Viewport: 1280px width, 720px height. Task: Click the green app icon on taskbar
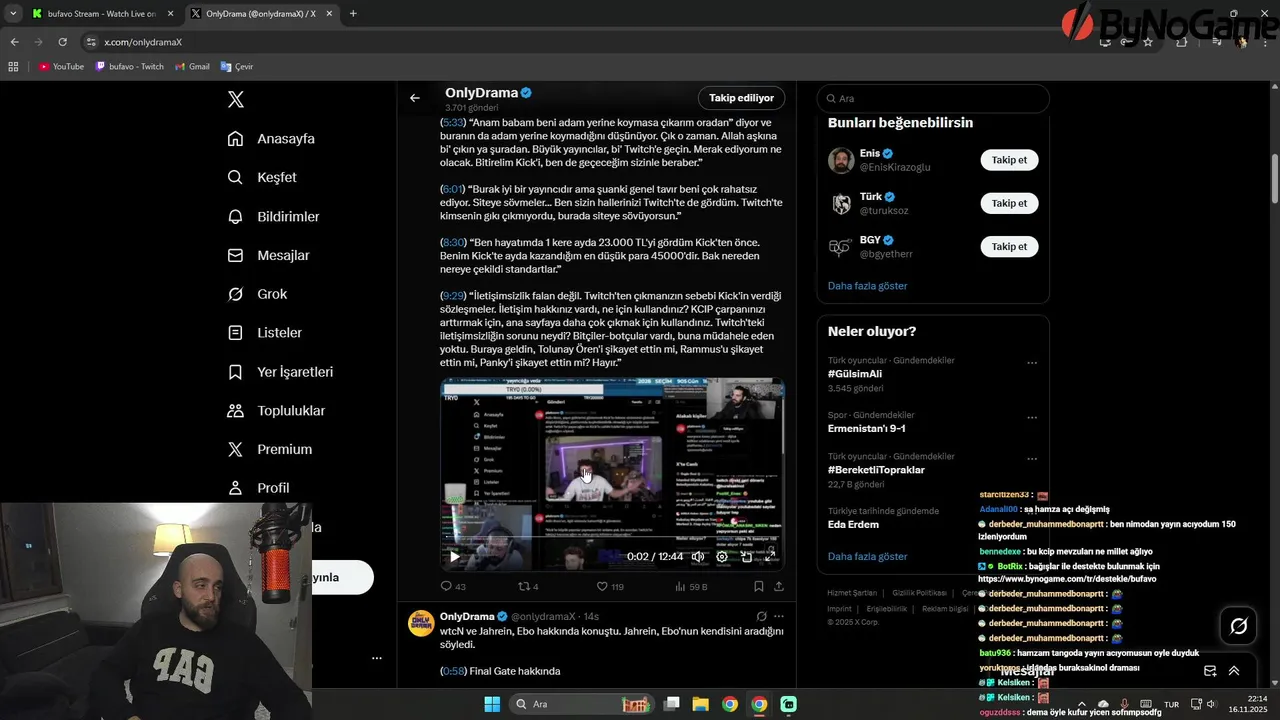point(788,704)
